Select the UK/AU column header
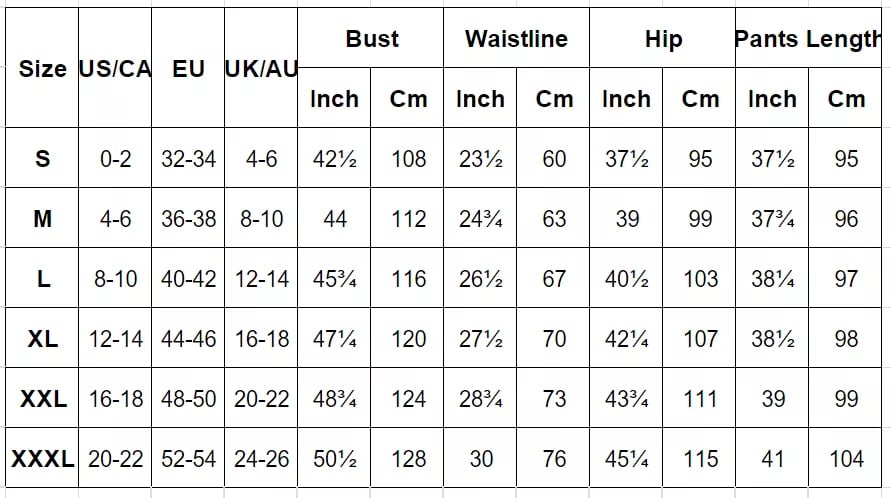This screenshot has width=891, height=498. point(261,69)
